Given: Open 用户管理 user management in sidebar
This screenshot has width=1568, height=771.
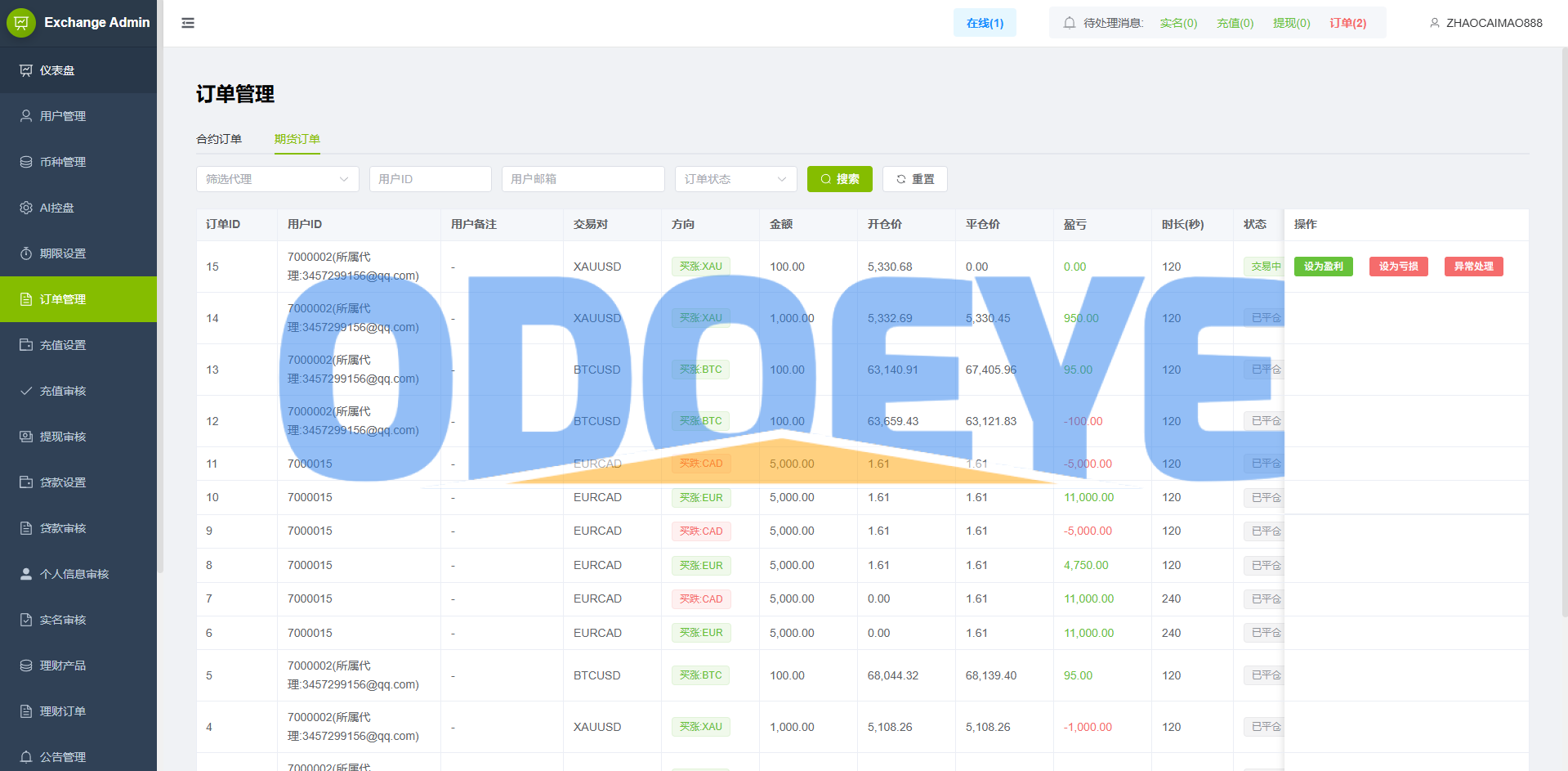Looking at the screenshot, I should (x=62, y=116).
